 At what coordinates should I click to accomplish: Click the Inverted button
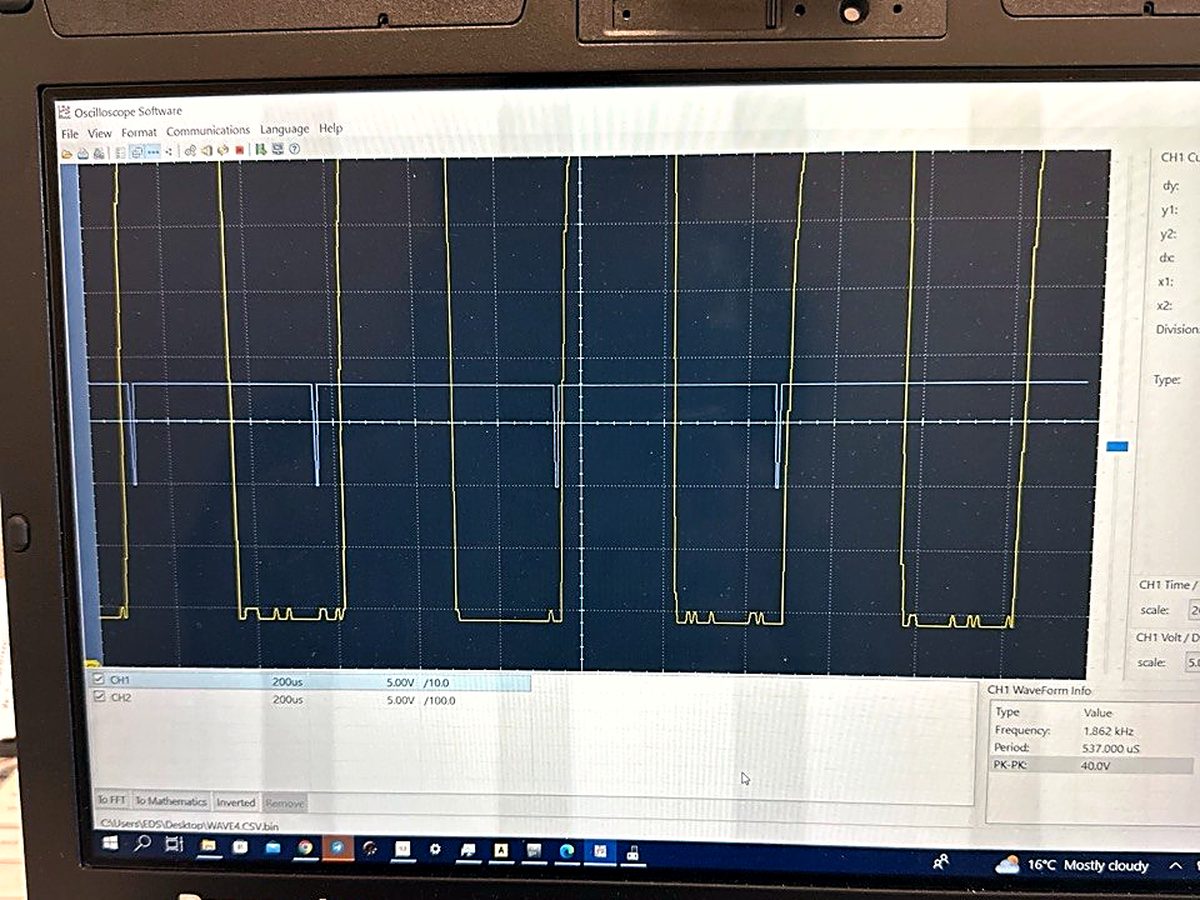tap(237, 802)
